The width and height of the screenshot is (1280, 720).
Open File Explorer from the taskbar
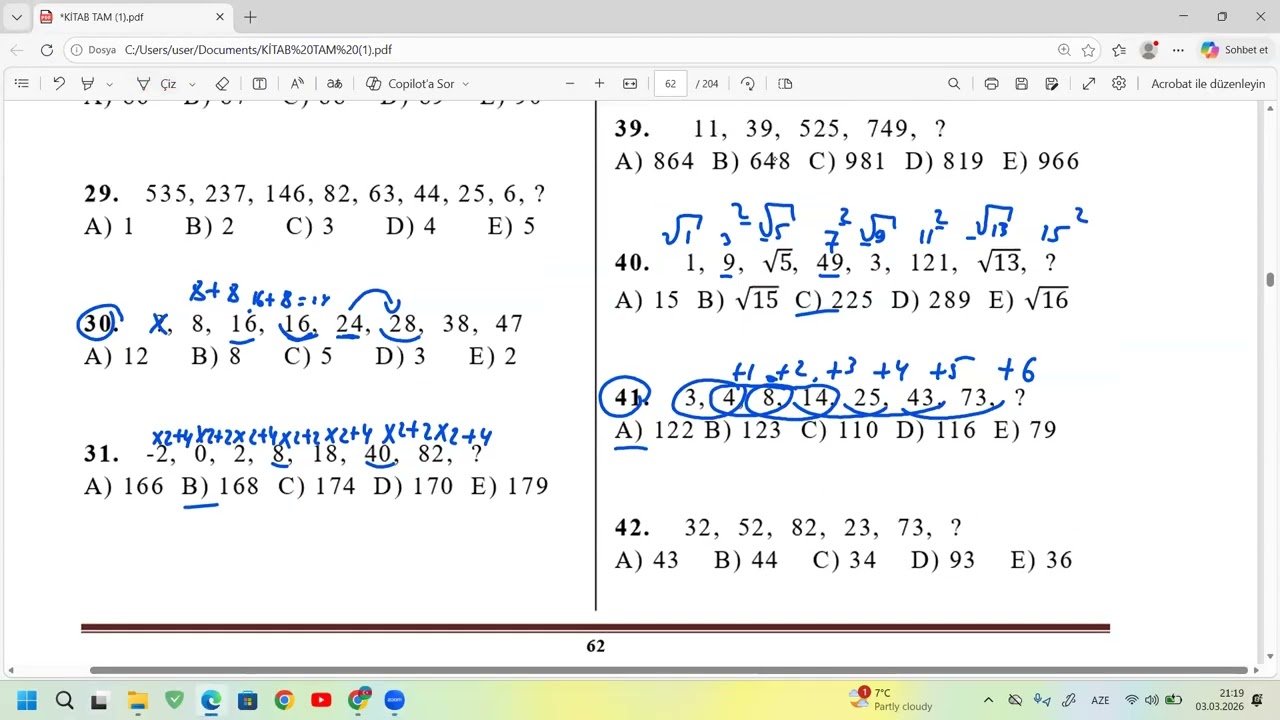pos(137,700)
